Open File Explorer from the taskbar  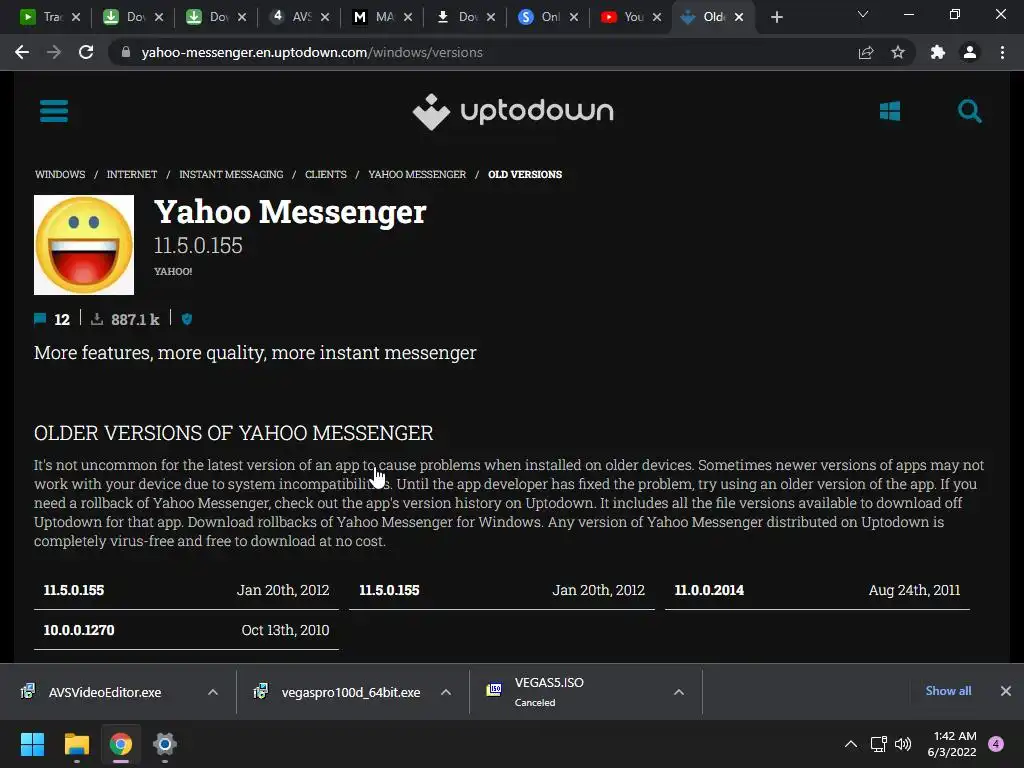pos(76,744)
